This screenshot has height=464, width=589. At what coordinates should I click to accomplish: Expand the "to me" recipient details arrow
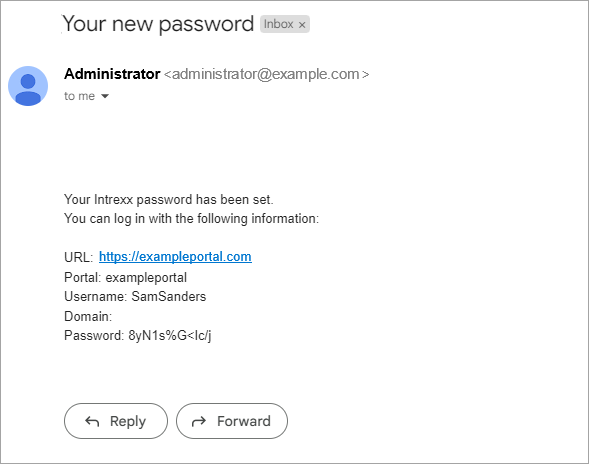pyautogui.click(x=105, y=96)
